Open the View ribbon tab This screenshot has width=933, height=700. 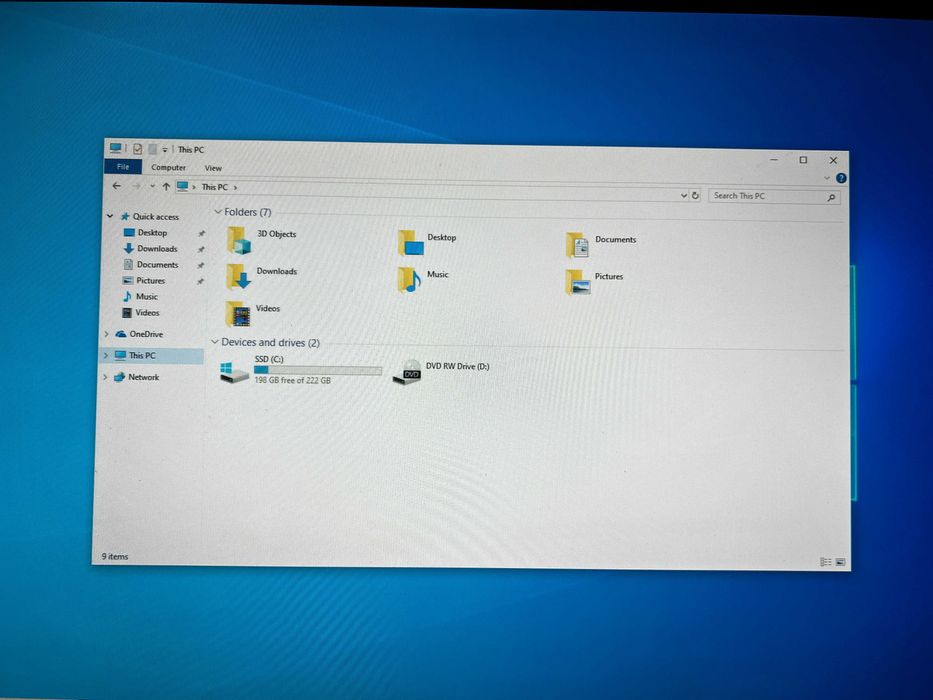tap(213, 168)
